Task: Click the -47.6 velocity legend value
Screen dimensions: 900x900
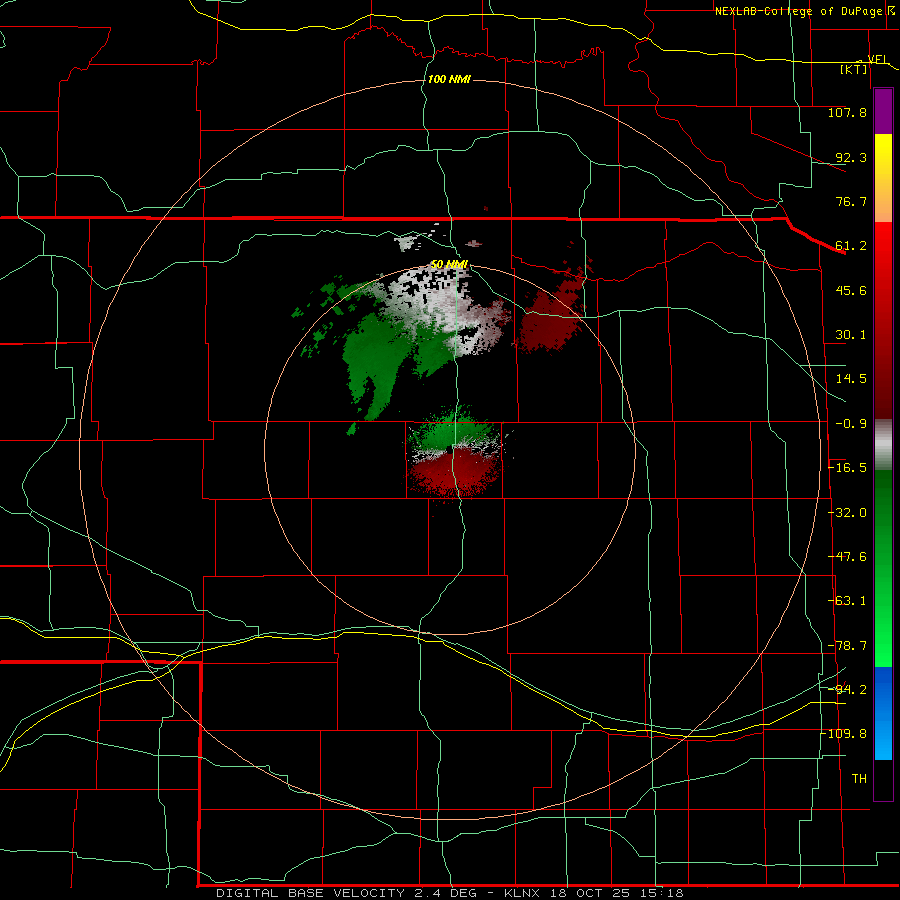Action: [847, 557]
